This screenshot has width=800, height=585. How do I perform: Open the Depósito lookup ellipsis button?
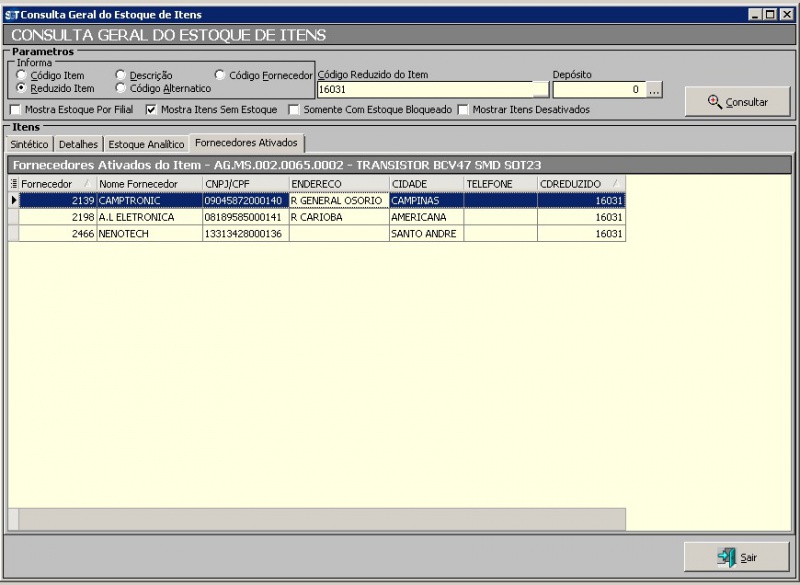pyautogui.click(x=655, y=90)
